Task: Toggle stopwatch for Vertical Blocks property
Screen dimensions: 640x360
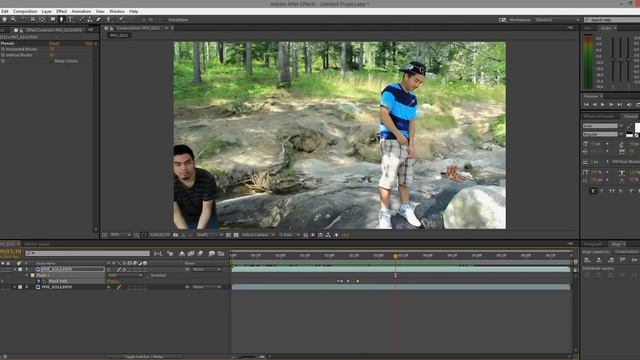Action: click(3, 55)
